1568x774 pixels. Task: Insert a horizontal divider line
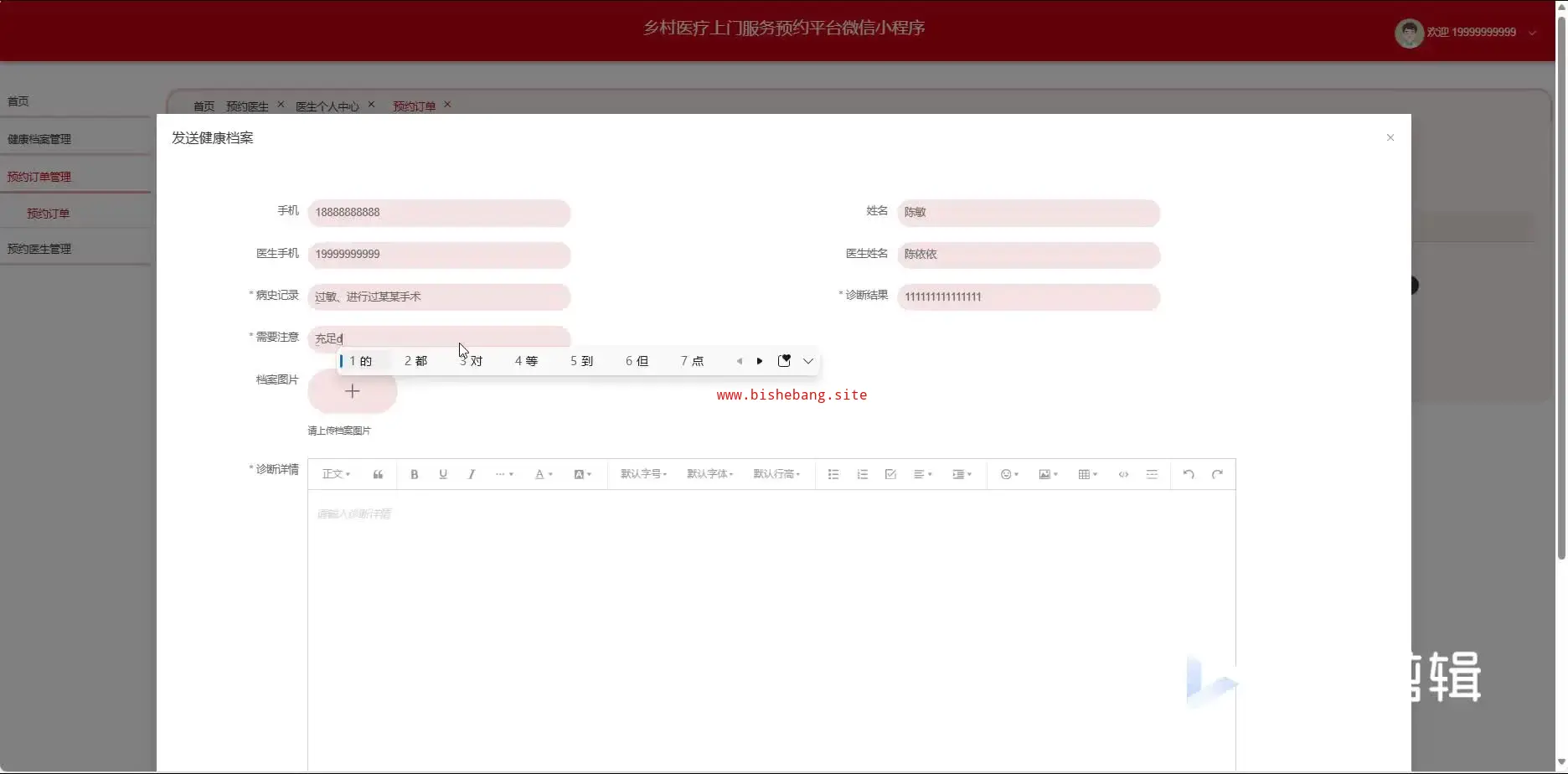point(1152,474)
